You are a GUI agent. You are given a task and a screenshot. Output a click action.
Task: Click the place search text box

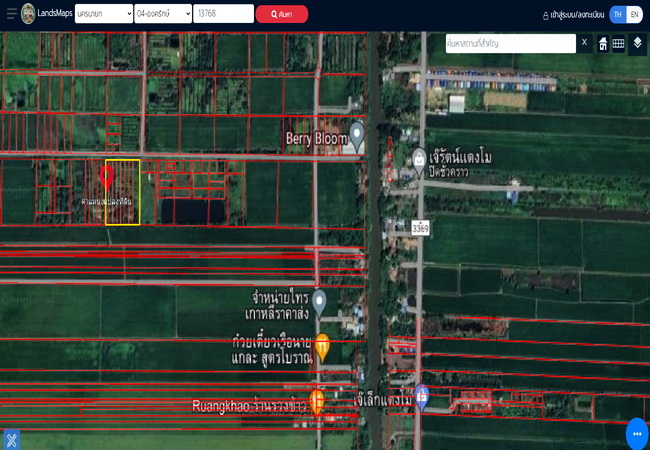[x=510, y=43]
